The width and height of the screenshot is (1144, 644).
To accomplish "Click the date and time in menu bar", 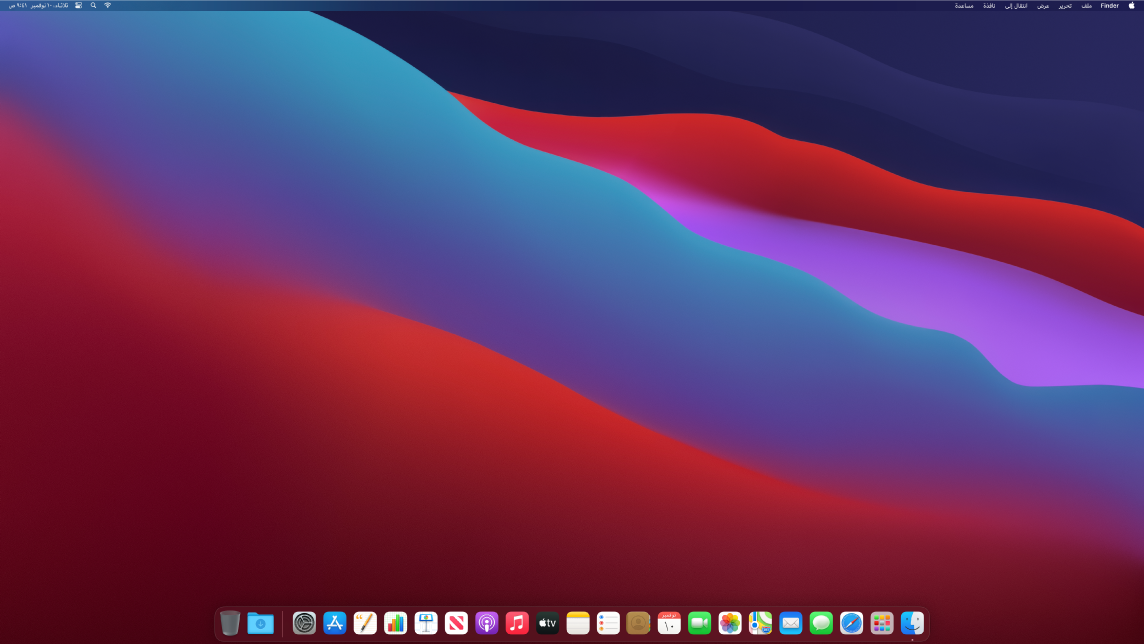I will tap(38, 5).
